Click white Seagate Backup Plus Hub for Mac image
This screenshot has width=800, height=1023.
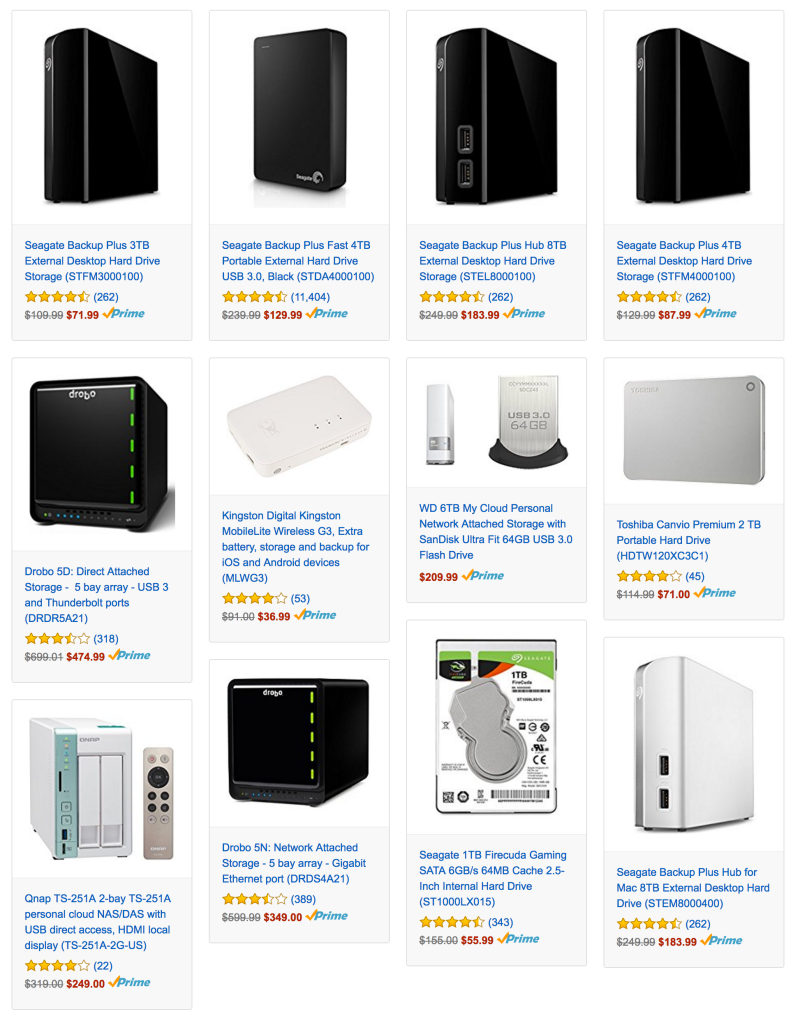pyautogui.click(x=694, y=744)
